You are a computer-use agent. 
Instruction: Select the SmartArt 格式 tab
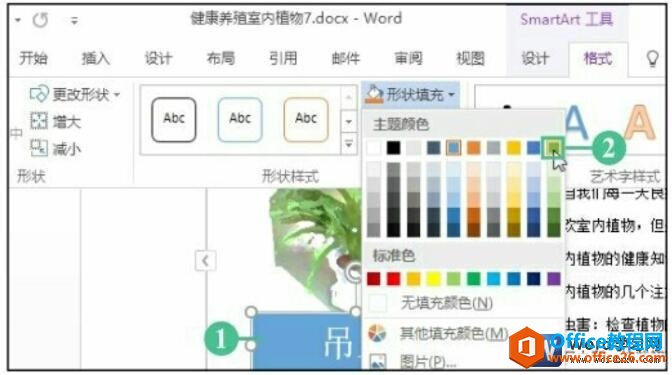point(597,58)
